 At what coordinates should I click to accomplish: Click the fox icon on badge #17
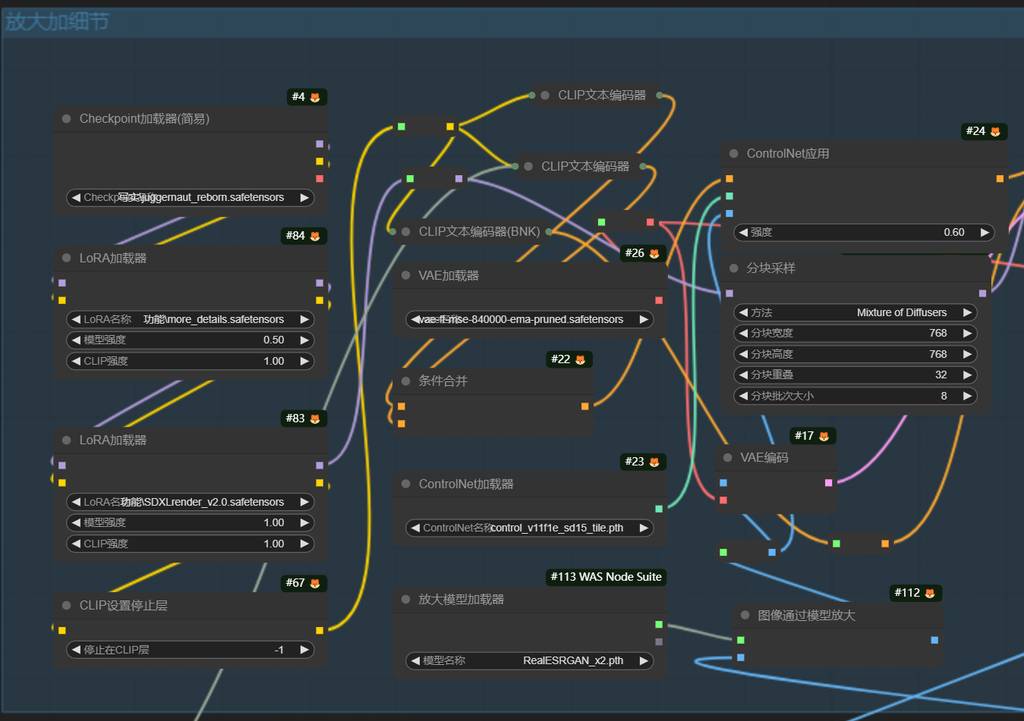(x=824, y=436)
